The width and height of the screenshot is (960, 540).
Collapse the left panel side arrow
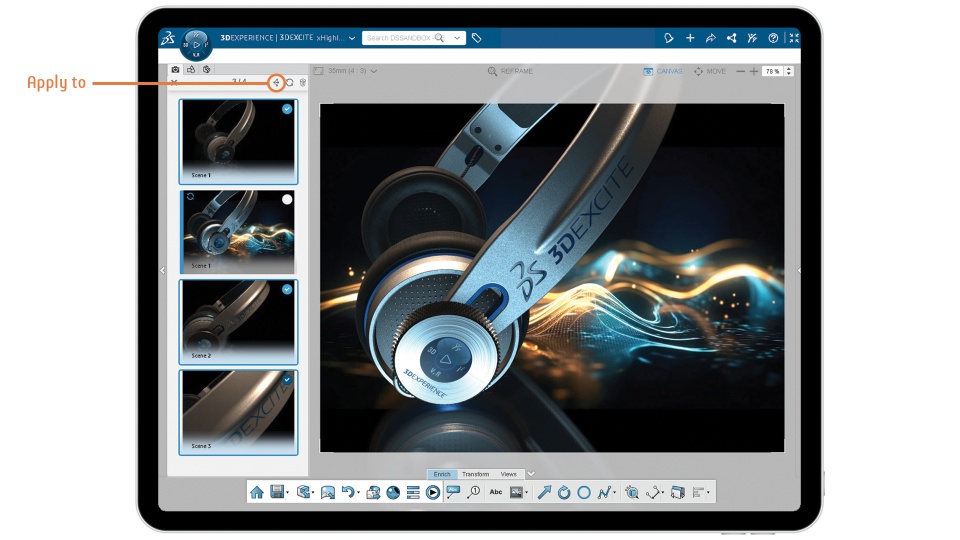pyautogui.click(x=162, y=270)
